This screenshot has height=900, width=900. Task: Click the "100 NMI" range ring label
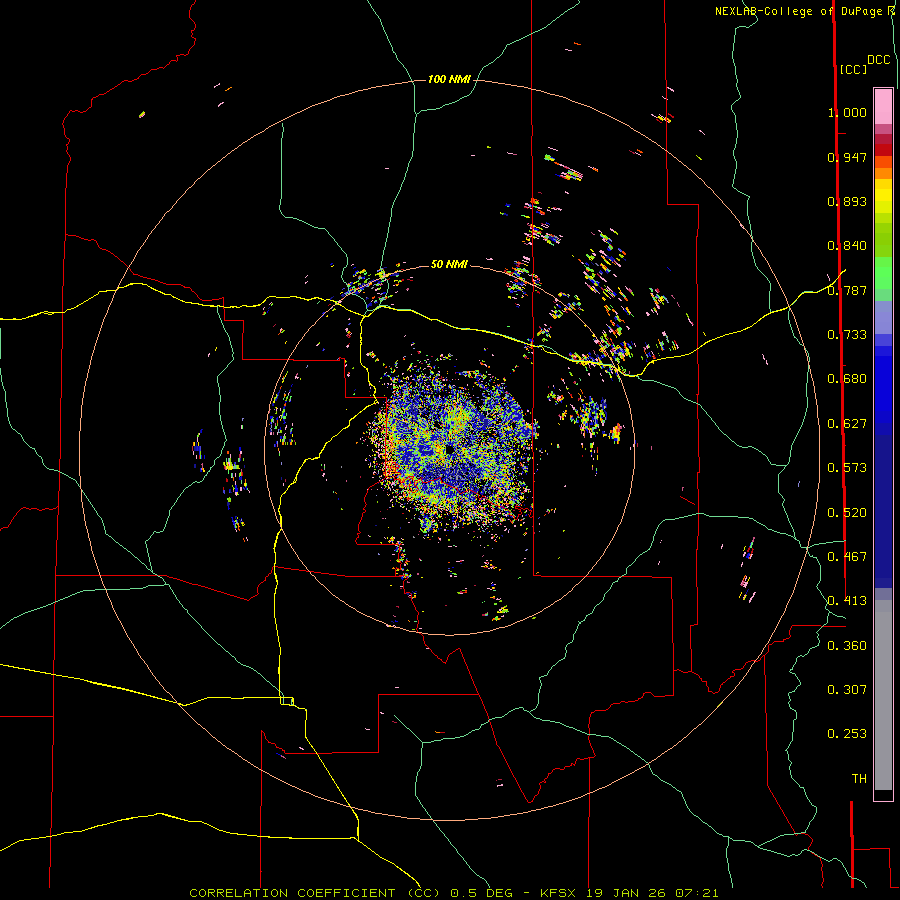point(449,79)
